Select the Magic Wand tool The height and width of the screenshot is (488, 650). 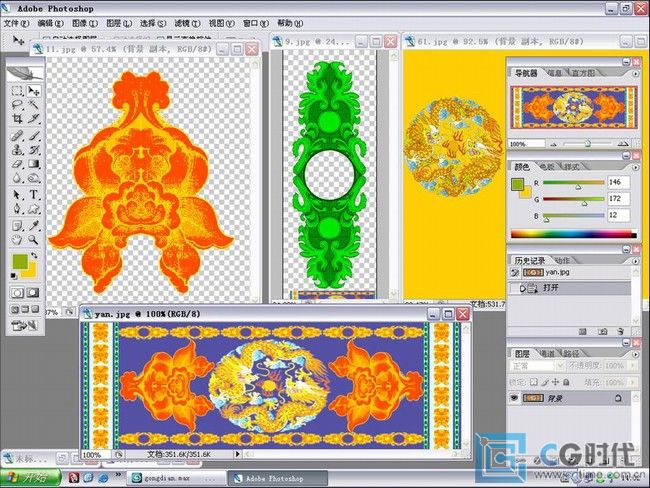tap(34, 104)
